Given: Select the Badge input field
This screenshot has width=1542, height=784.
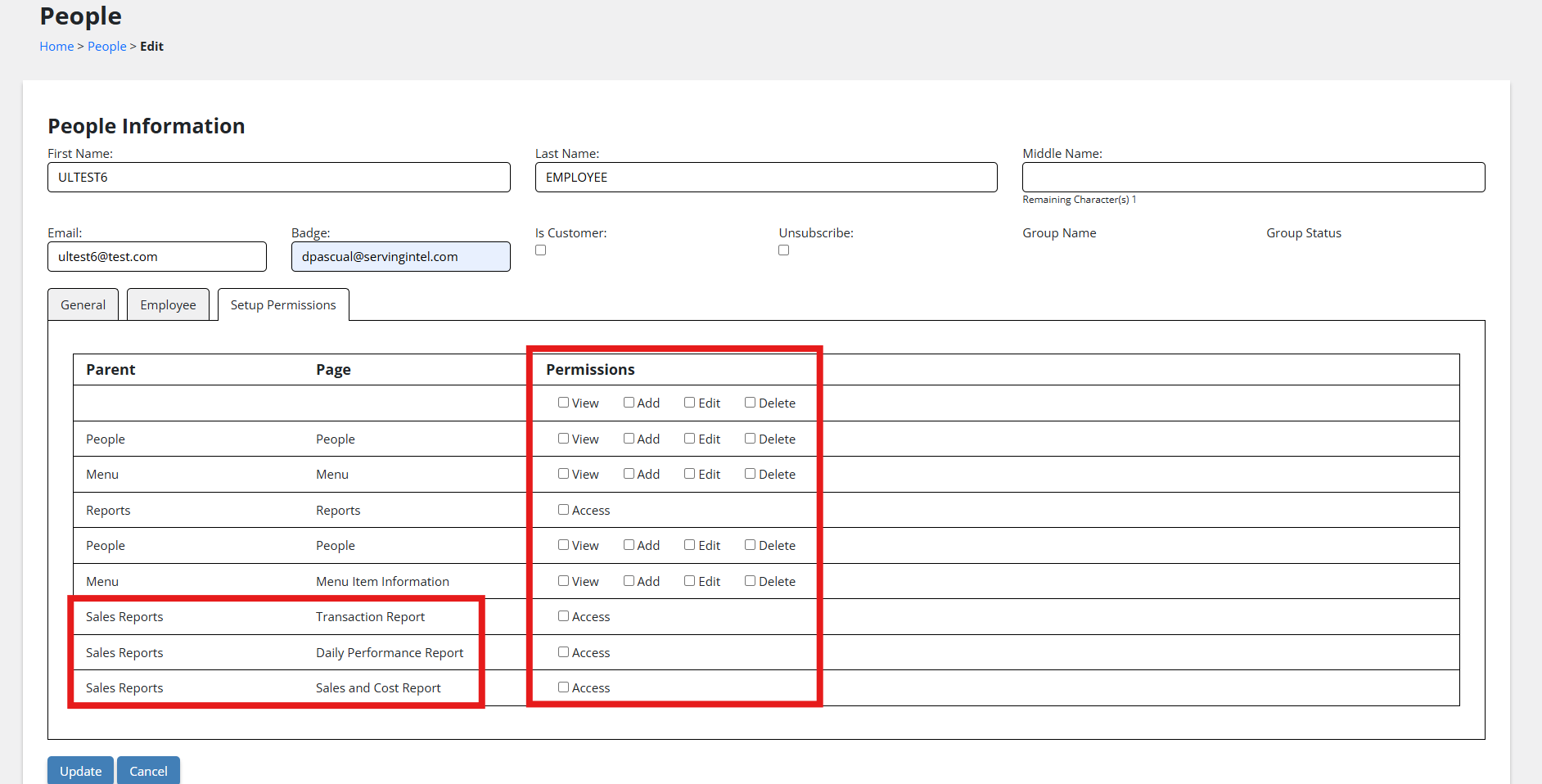Looking at the screenshot, I should tap(400, 257).
